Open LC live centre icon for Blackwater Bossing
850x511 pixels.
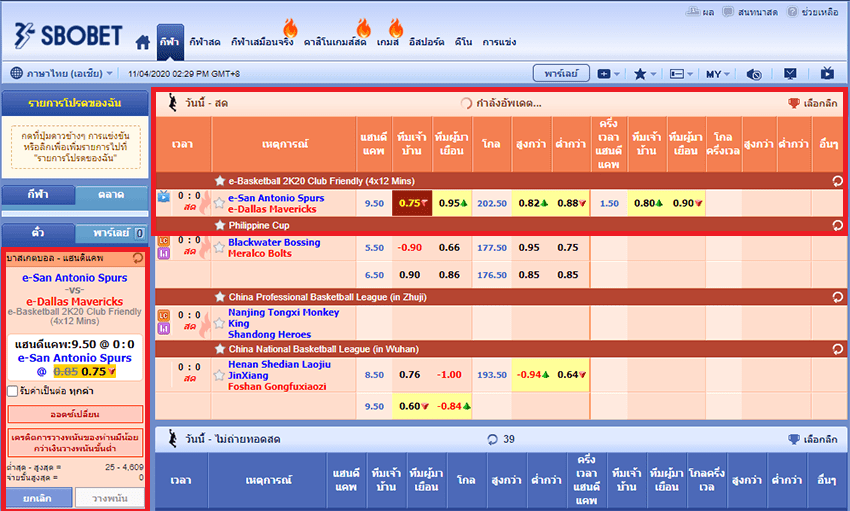[x=164, y=241]
